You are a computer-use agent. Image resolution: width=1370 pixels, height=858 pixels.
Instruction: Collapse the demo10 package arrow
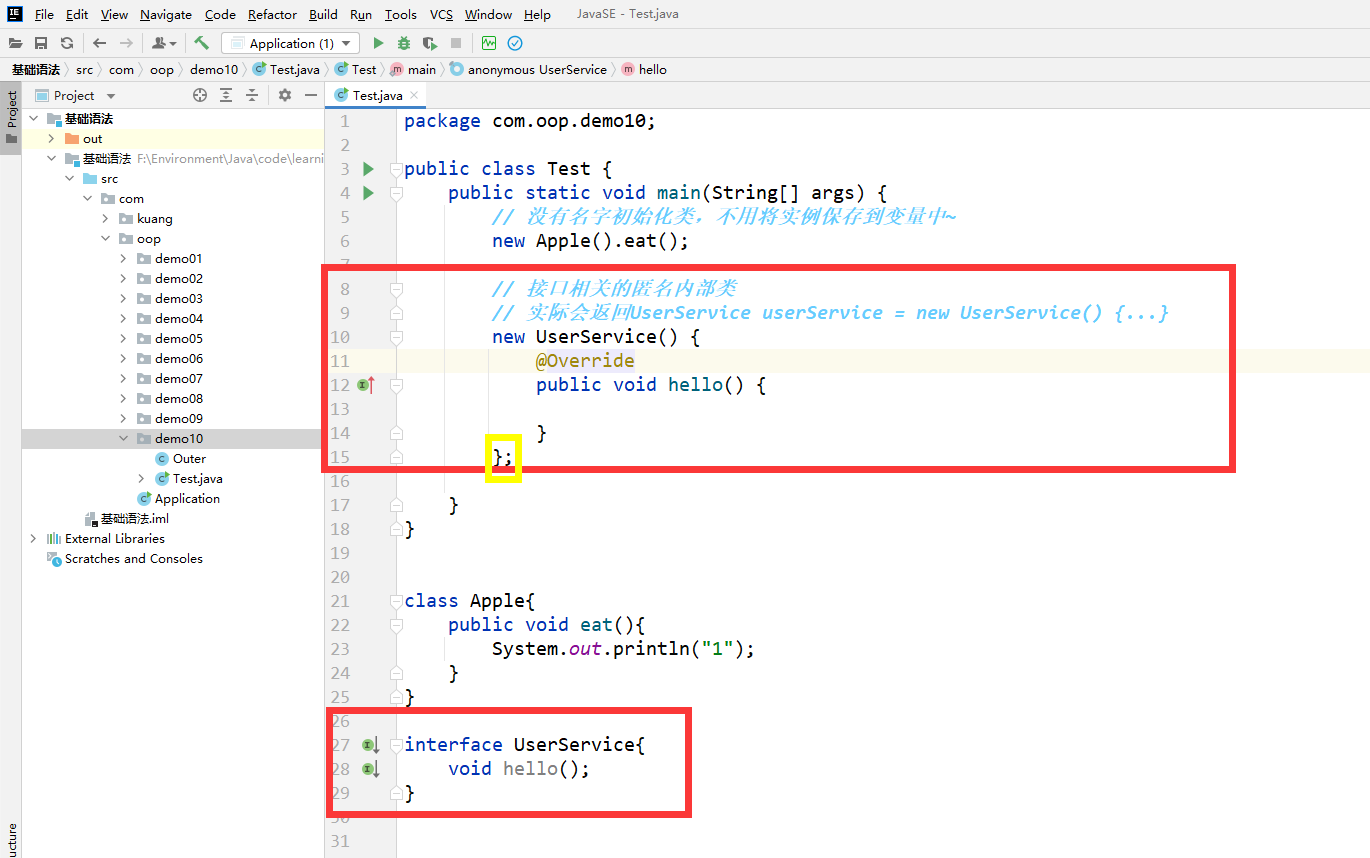[x=123, y=438]
